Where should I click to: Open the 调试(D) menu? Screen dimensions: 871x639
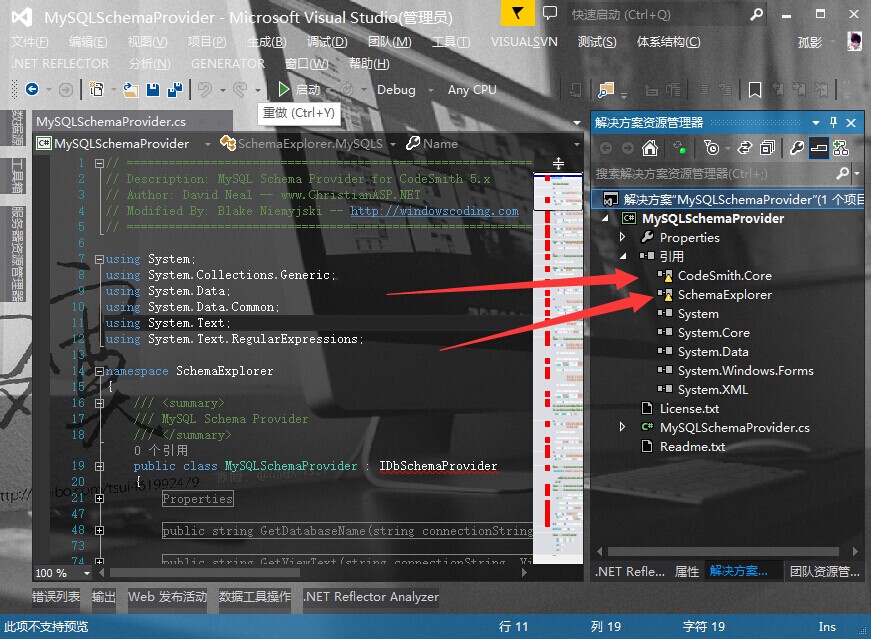tap(327, 42)
